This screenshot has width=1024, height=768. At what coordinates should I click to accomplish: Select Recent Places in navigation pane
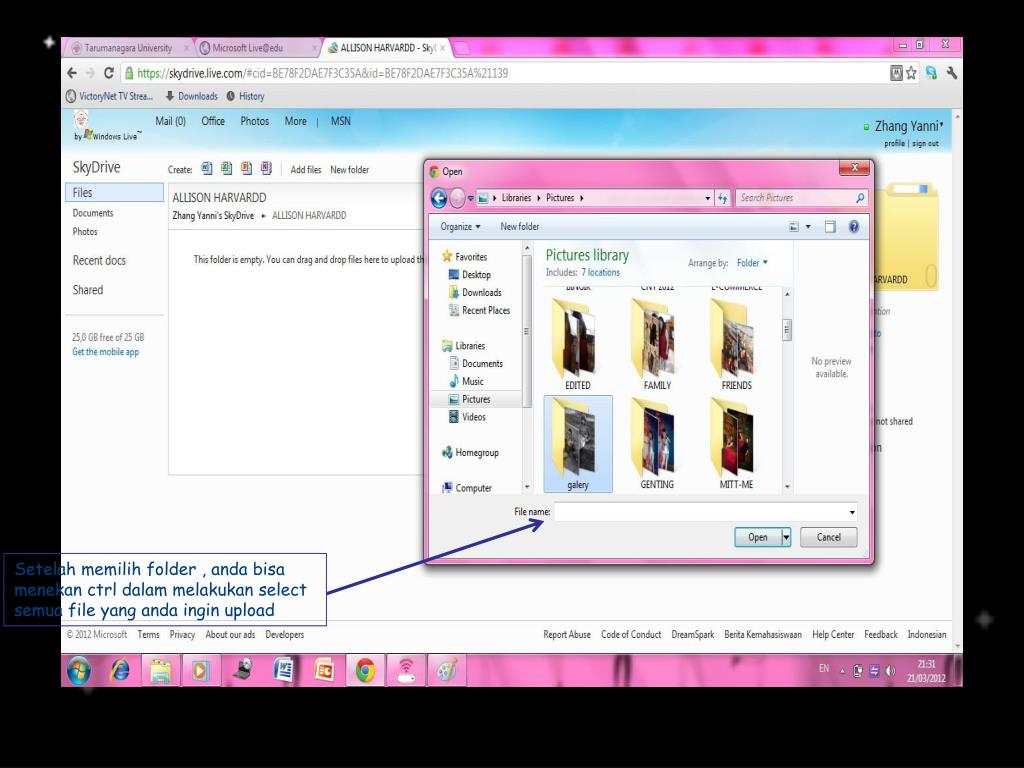479,310
